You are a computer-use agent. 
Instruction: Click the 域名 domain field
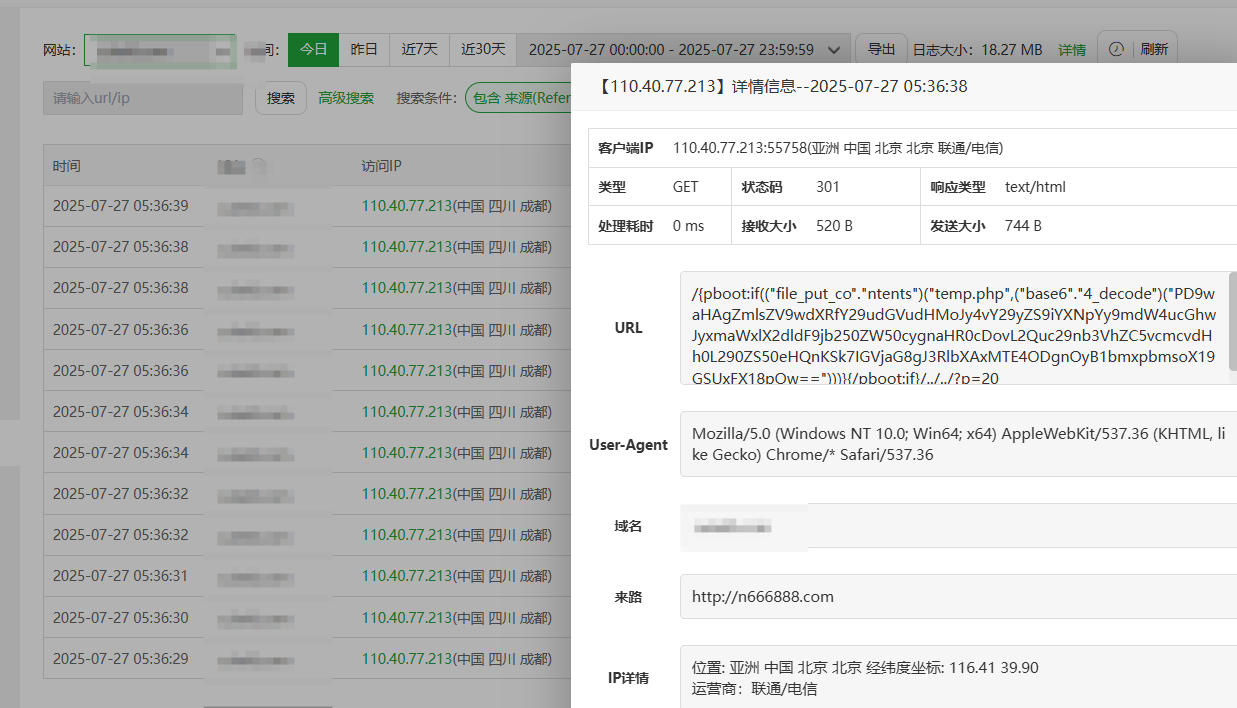[958, 526]
